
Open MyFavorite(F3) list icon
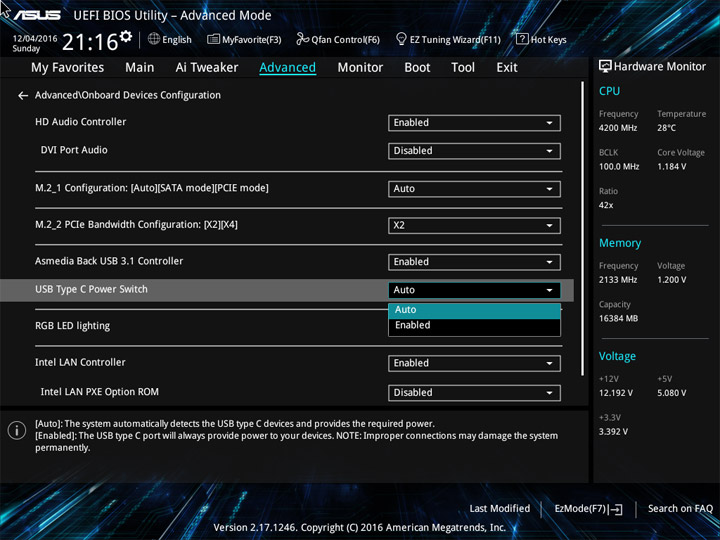coord(213,39)
